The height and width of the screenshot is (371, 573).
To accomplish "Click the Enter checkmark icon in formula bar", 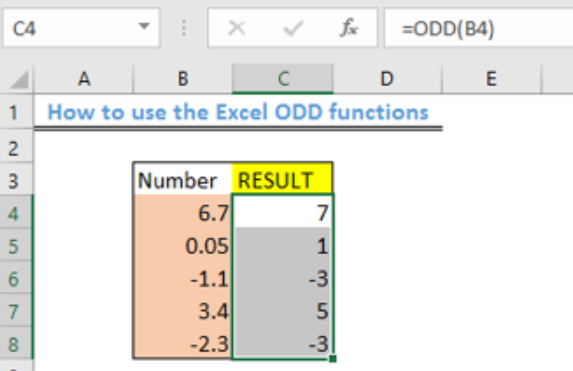I will pos(293,28).
